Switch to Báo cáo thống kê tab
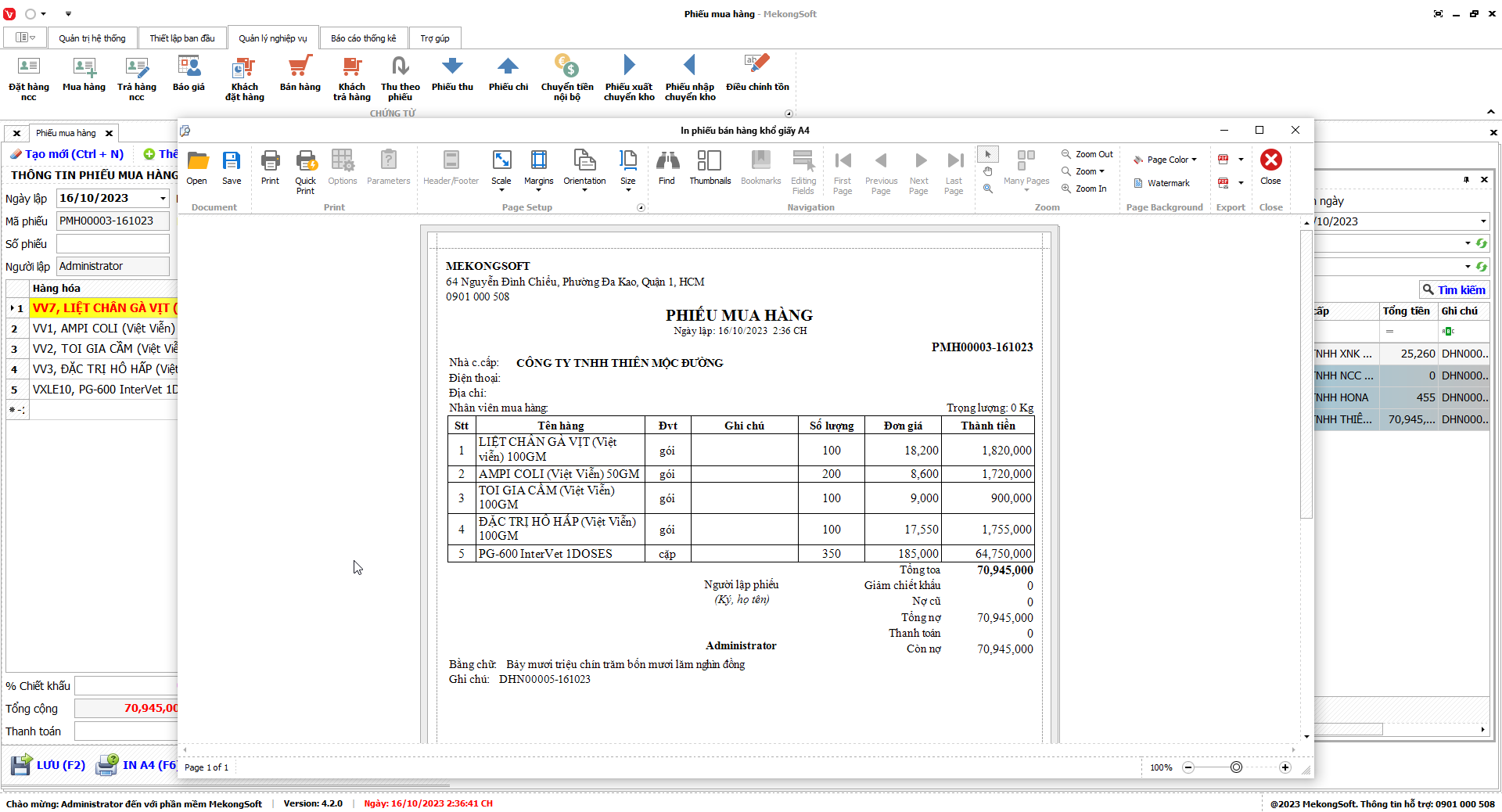 click(x=363, y=38)
